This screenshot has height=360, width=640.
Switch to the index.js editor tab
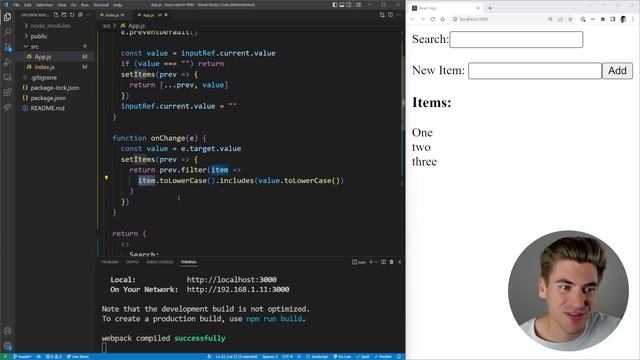[x=112, y=15]
